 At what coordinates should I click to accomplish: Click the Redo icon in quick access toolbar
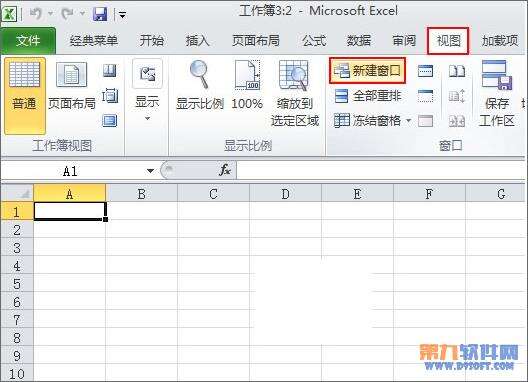coord(67,14)
